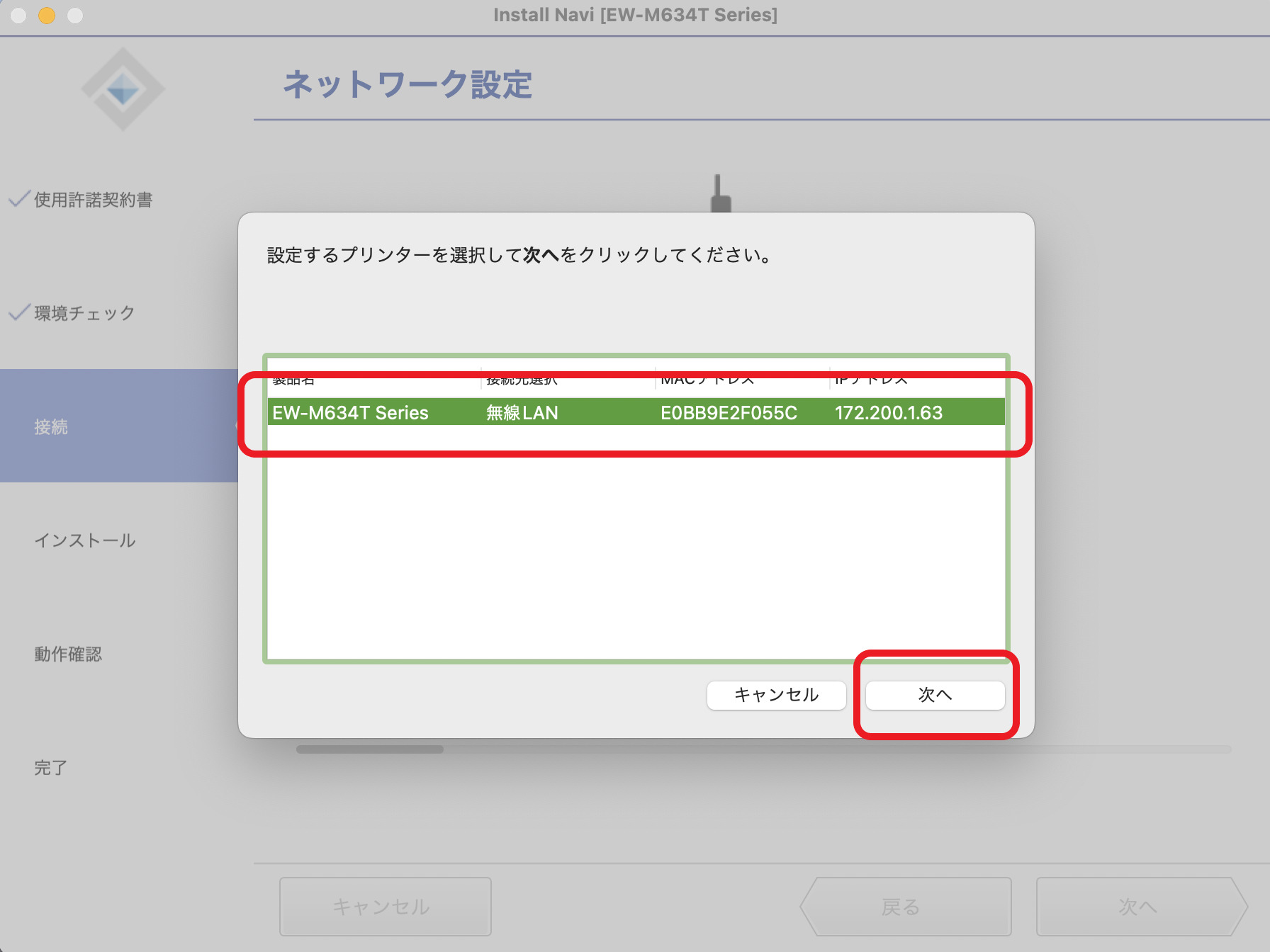Viewport: 1270px width, 952px height.
Task: Click the horizontal scrollbar below the dialog
Action: pos(370,749)
